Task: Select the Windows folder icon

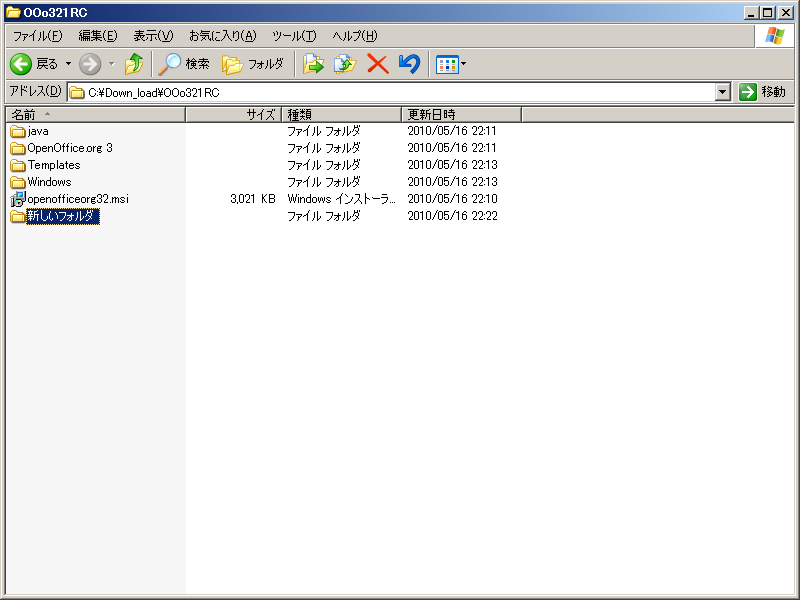Action: pos(18,182)
